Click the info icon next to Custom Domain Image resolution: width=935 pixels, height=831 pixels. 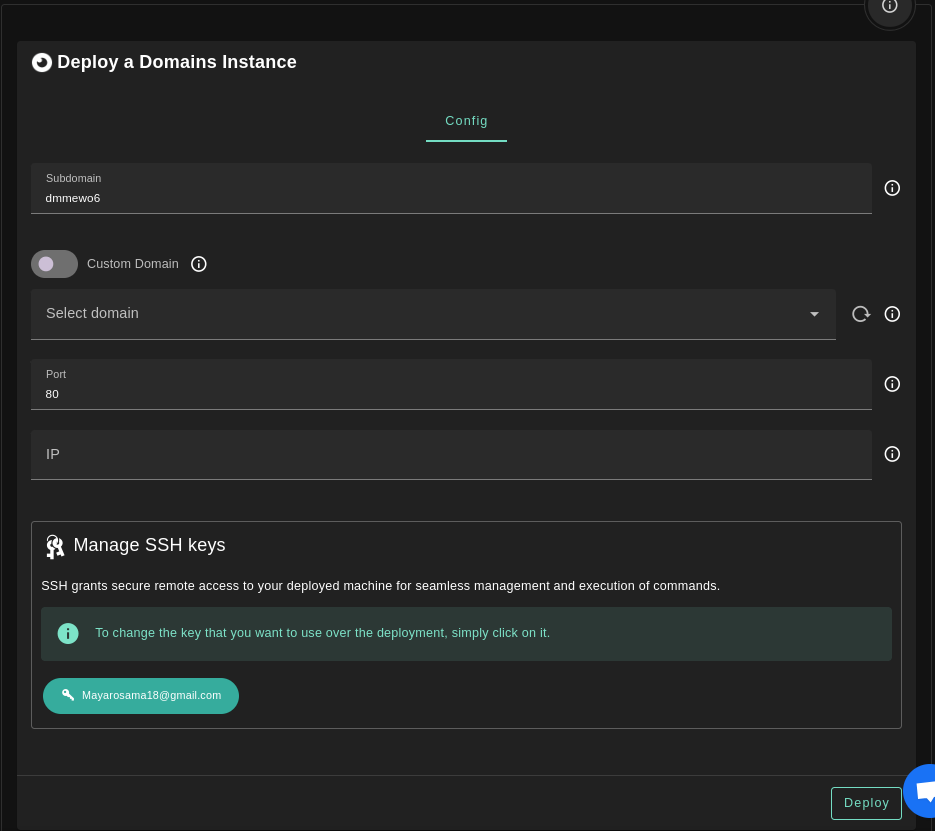[199, 264]
